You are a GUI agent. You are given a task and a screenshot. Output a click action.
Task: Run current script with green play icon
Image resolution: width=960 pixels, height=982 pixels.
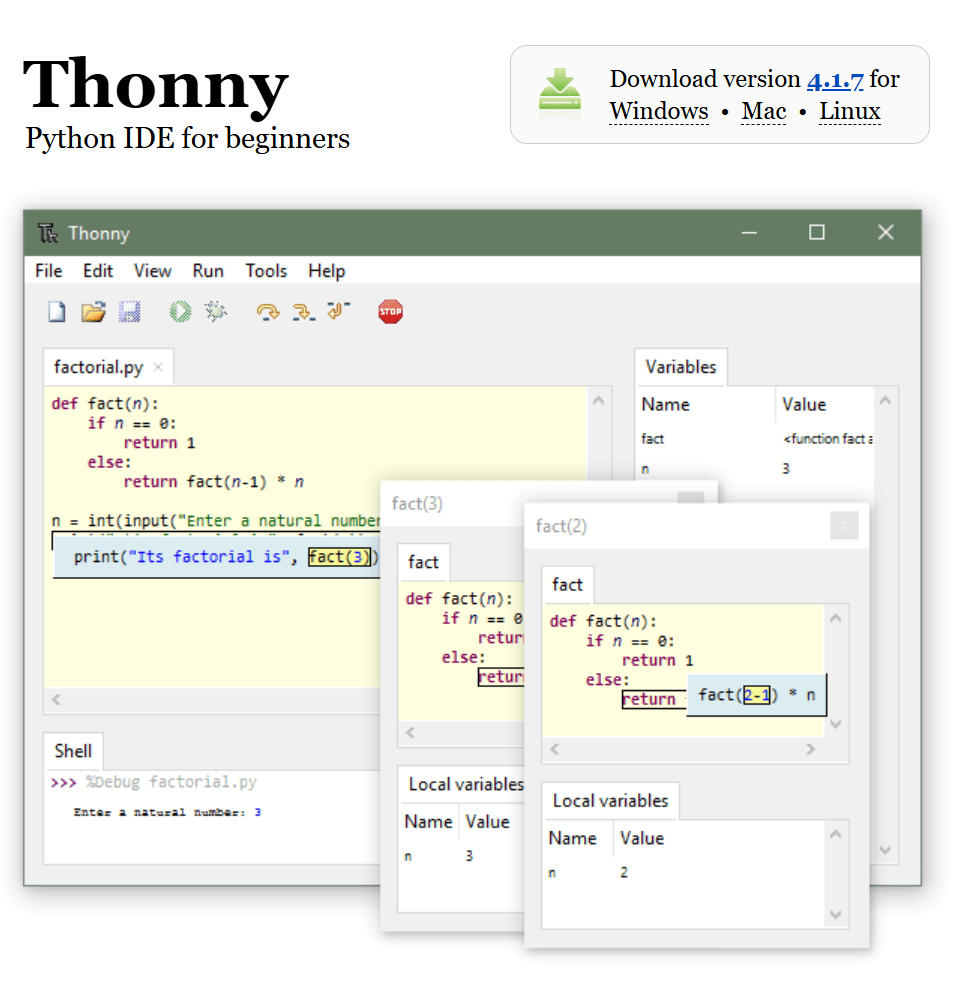[180, 312]
